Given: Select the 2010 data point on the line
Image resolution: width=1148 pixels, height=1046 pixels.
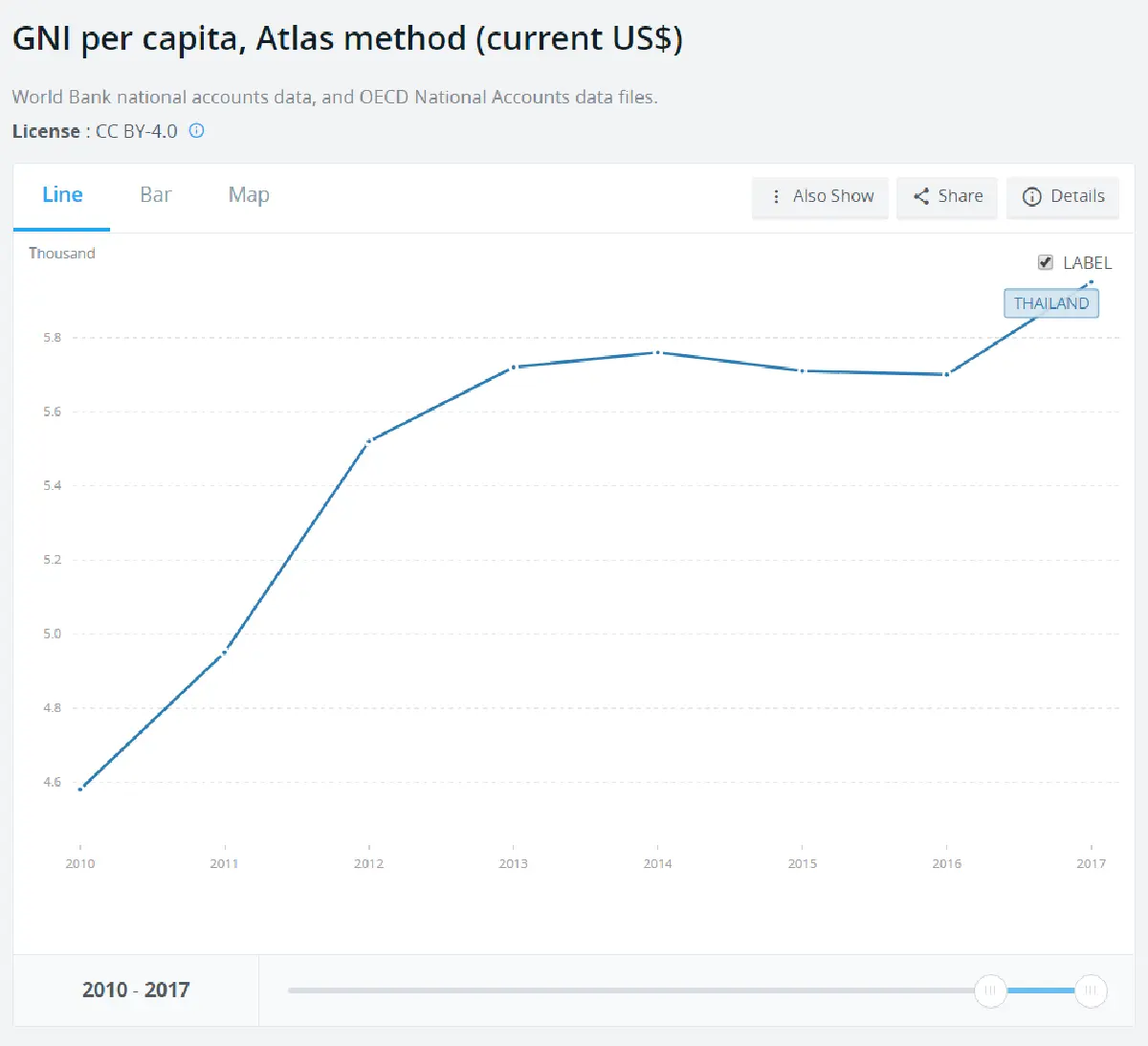Looking at the screenshot, I should [80, 789].
